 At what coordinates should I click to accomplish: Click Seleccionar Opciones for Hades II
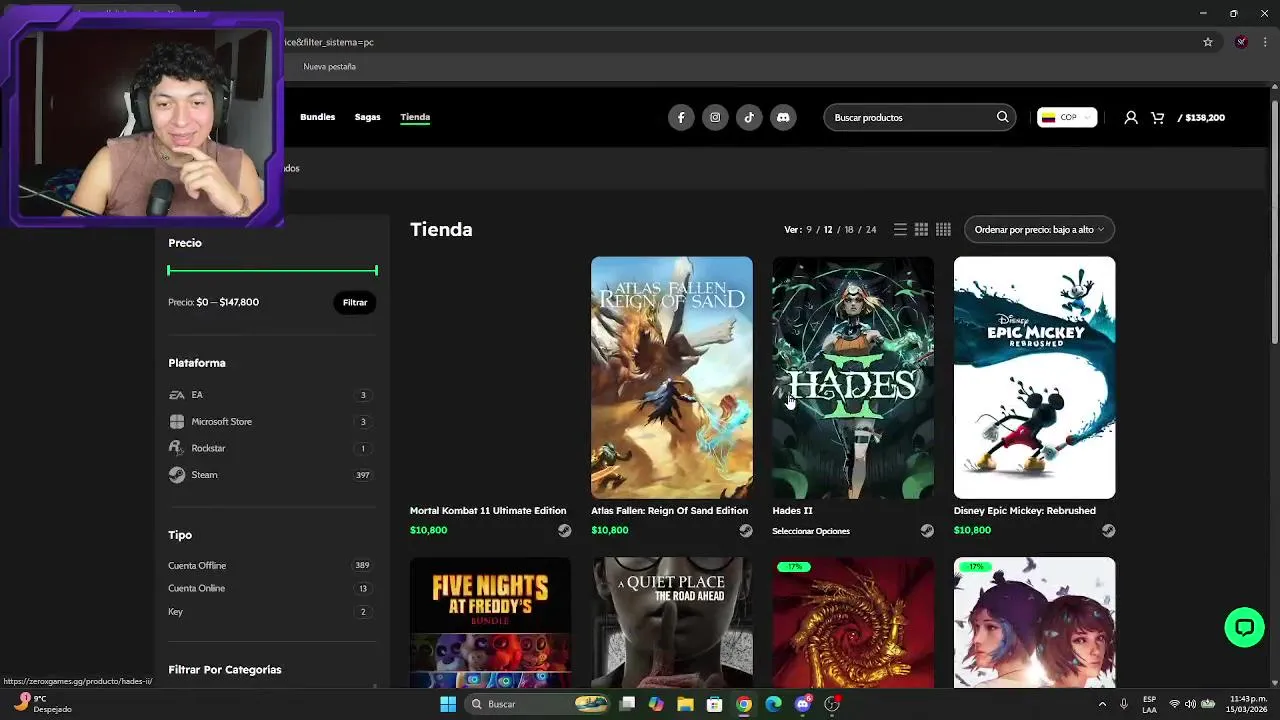[x=811, y=531]
